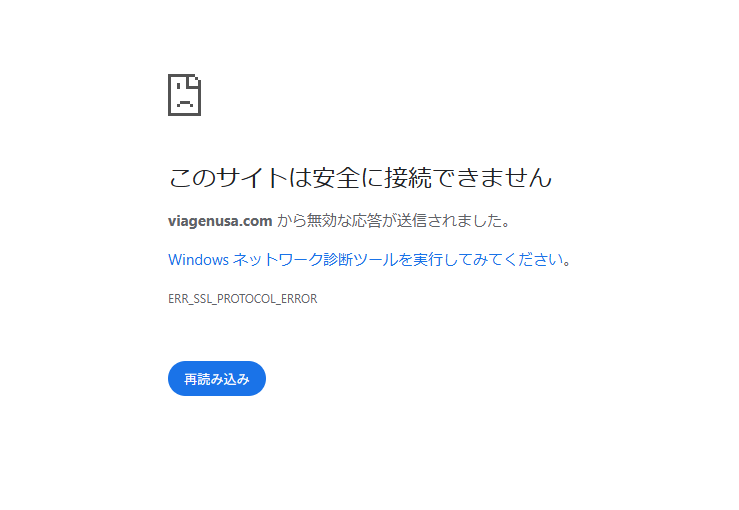Click the word Windows in the blue link
This screenshot has width=739, height=510.
198,260
